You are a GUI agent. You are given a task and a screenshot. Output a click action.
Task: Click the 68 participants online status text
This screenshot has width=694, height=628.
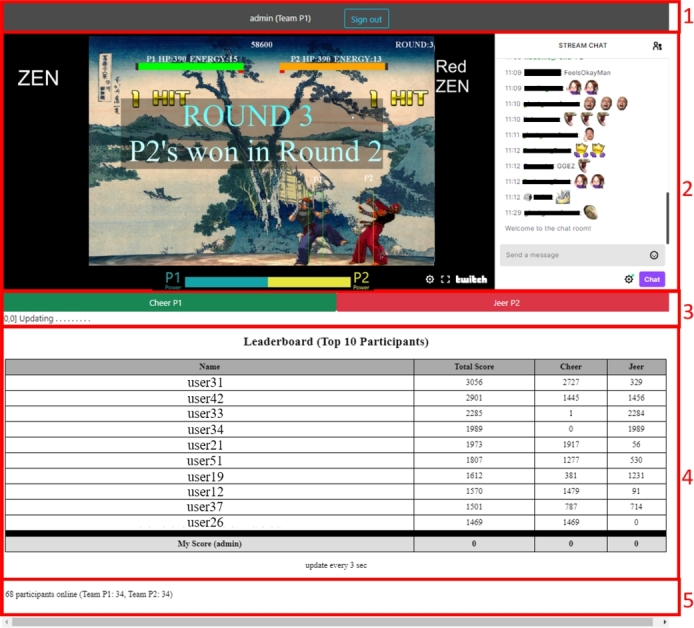point(89,594)
